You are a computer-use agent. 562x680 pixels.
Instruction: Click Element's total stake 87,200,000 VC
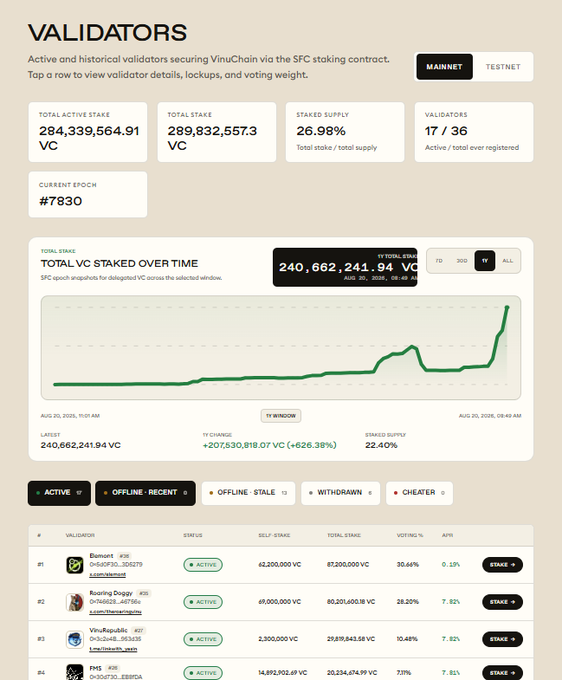(348, 565)
